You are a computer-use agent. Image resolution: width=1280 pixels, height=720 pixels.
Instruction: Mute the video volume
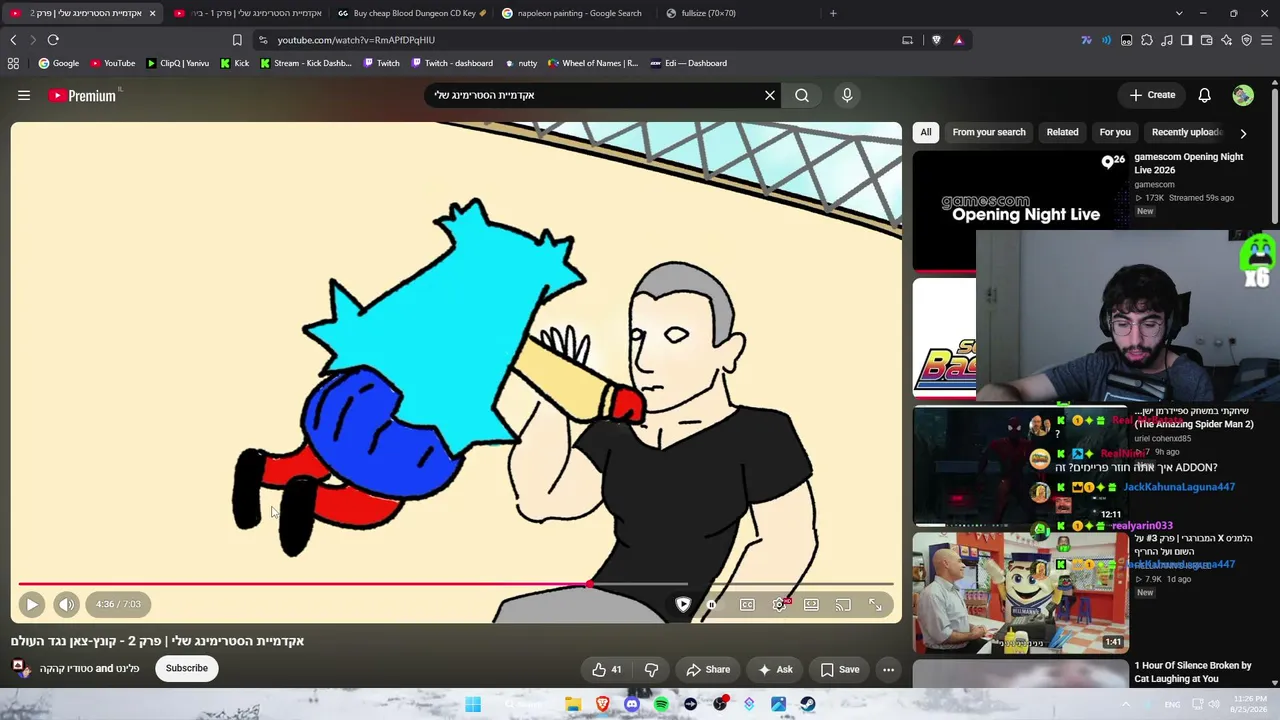[x=66, y=604]
